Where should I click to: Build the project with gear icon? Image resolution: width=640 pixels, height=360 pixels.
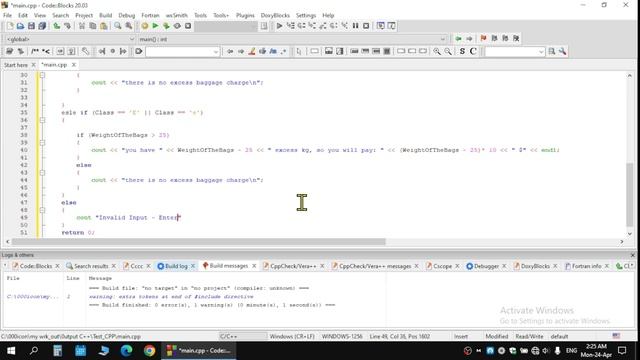tap(144, 26)
